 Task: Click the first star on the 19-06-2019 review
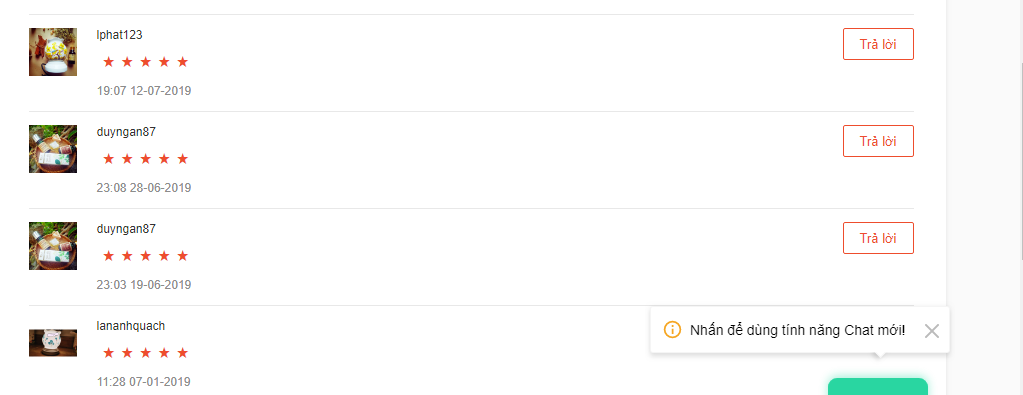[x=108, y=256]
